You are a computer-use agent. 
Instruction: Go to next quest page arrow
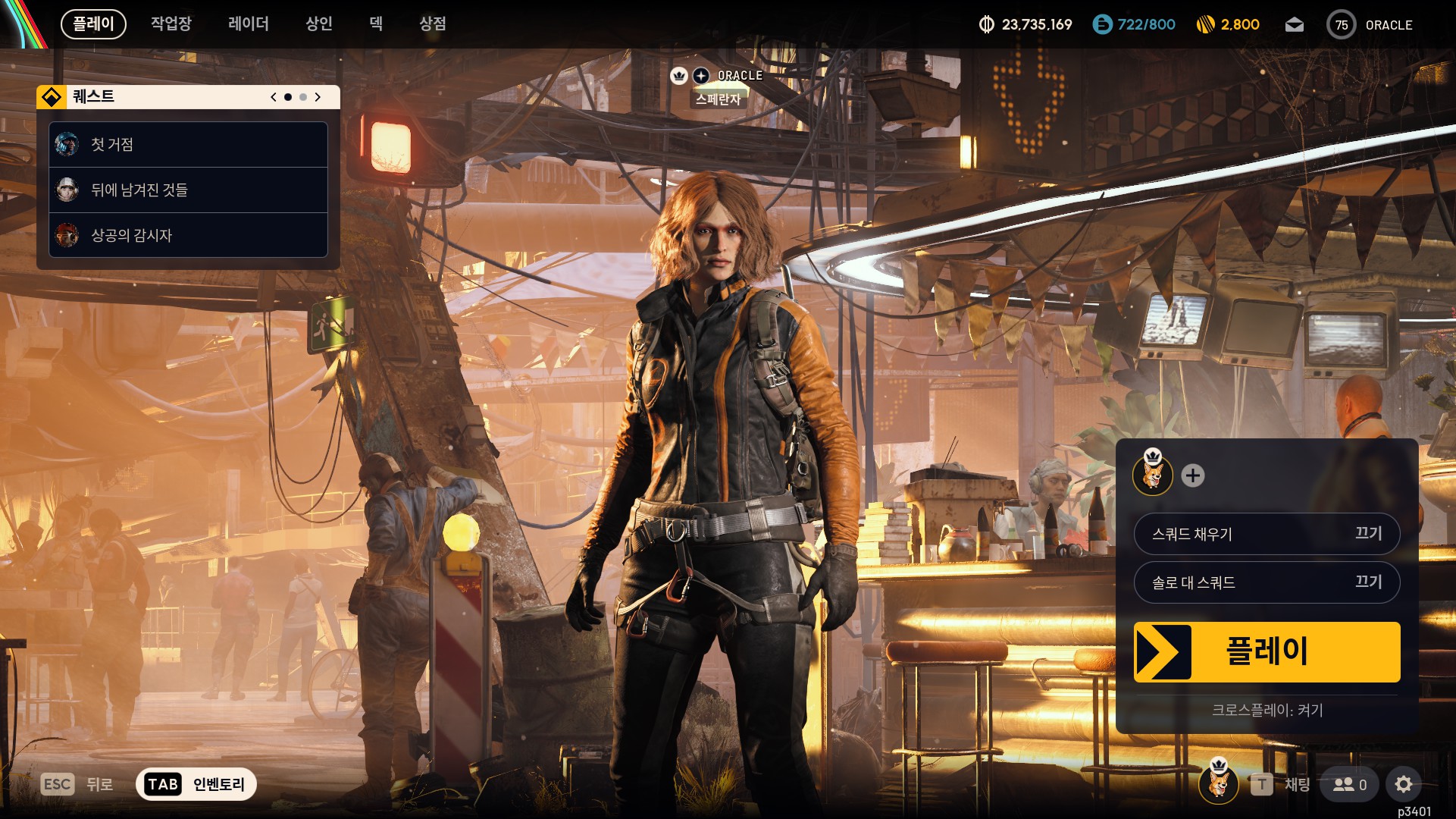(318, 97)
